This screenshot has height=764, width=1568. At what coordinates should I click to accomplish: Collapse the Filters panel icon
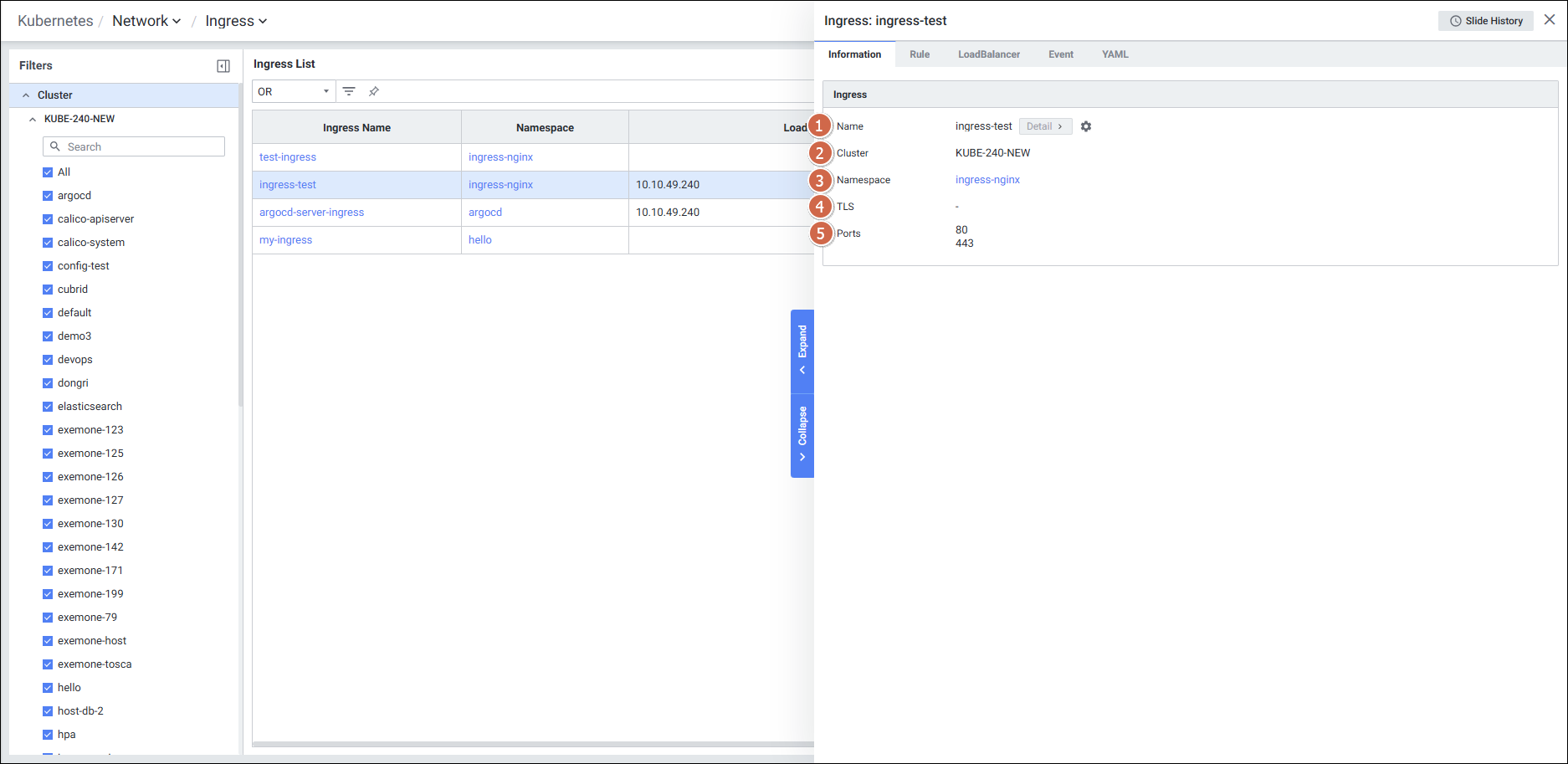pos(223,66)
